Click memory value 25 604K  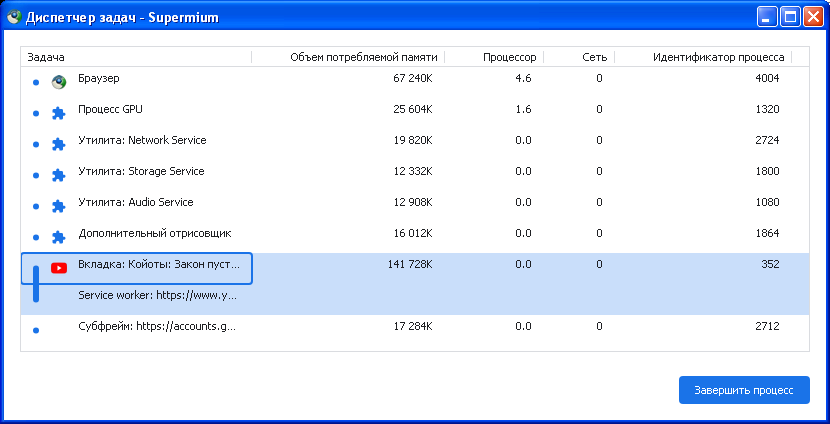[413, 110]
